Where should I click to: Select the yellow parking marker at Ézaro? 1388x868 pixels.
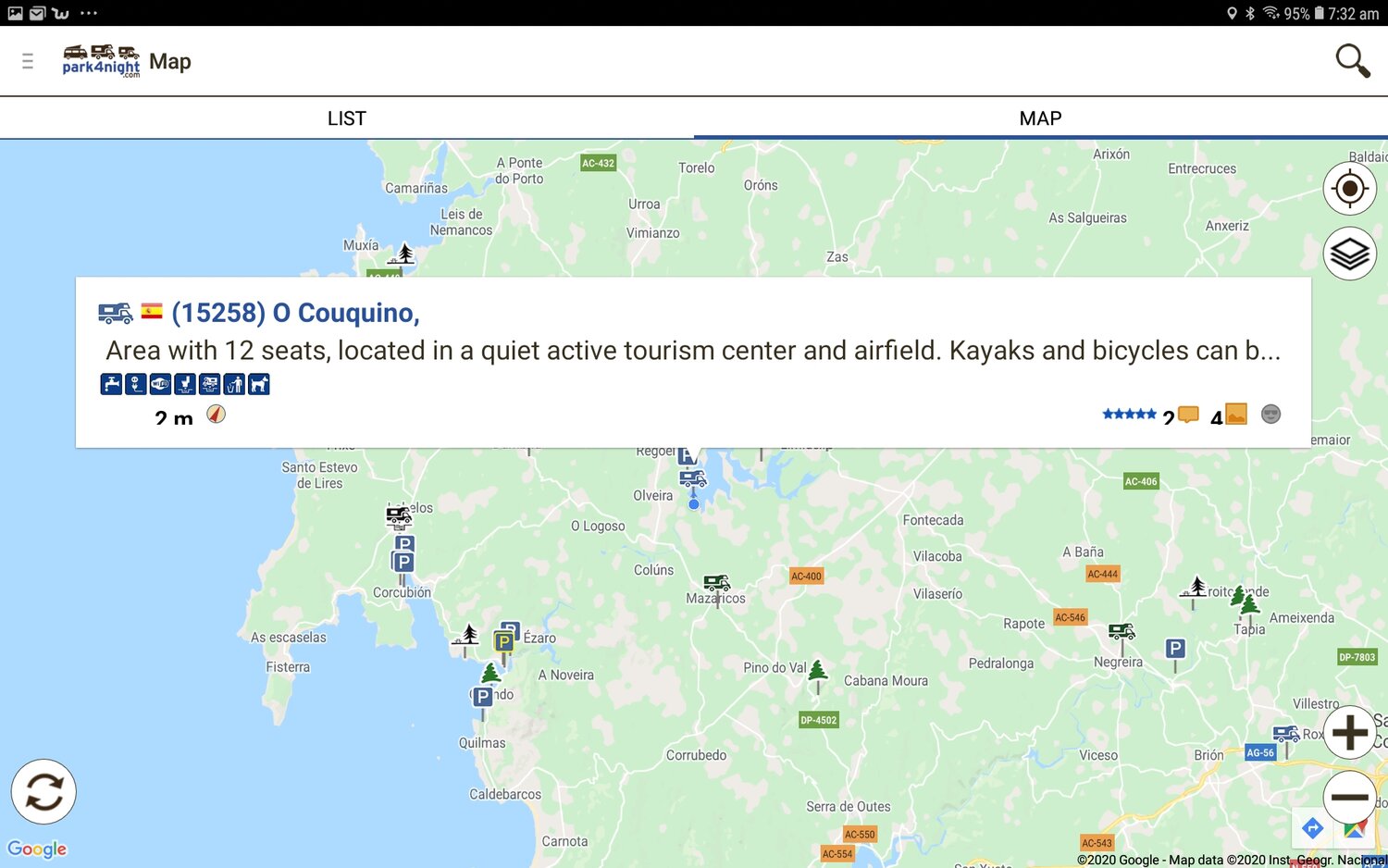click(504, 642)
